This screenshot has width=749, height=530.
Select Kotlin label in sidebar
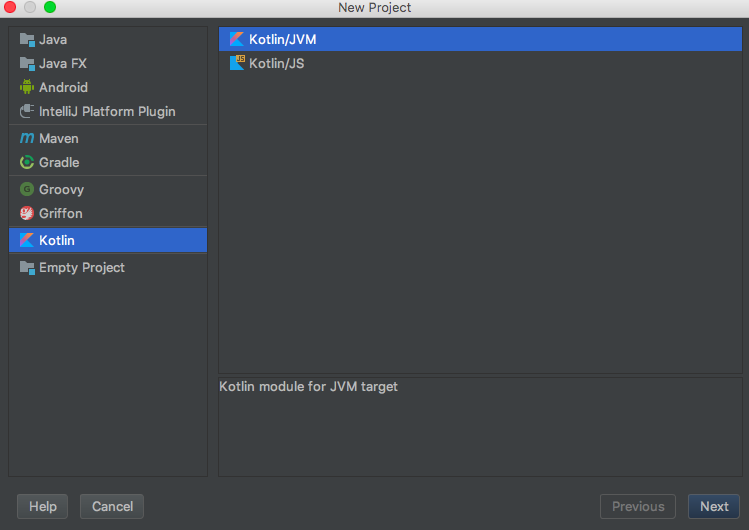click(57, 240)
